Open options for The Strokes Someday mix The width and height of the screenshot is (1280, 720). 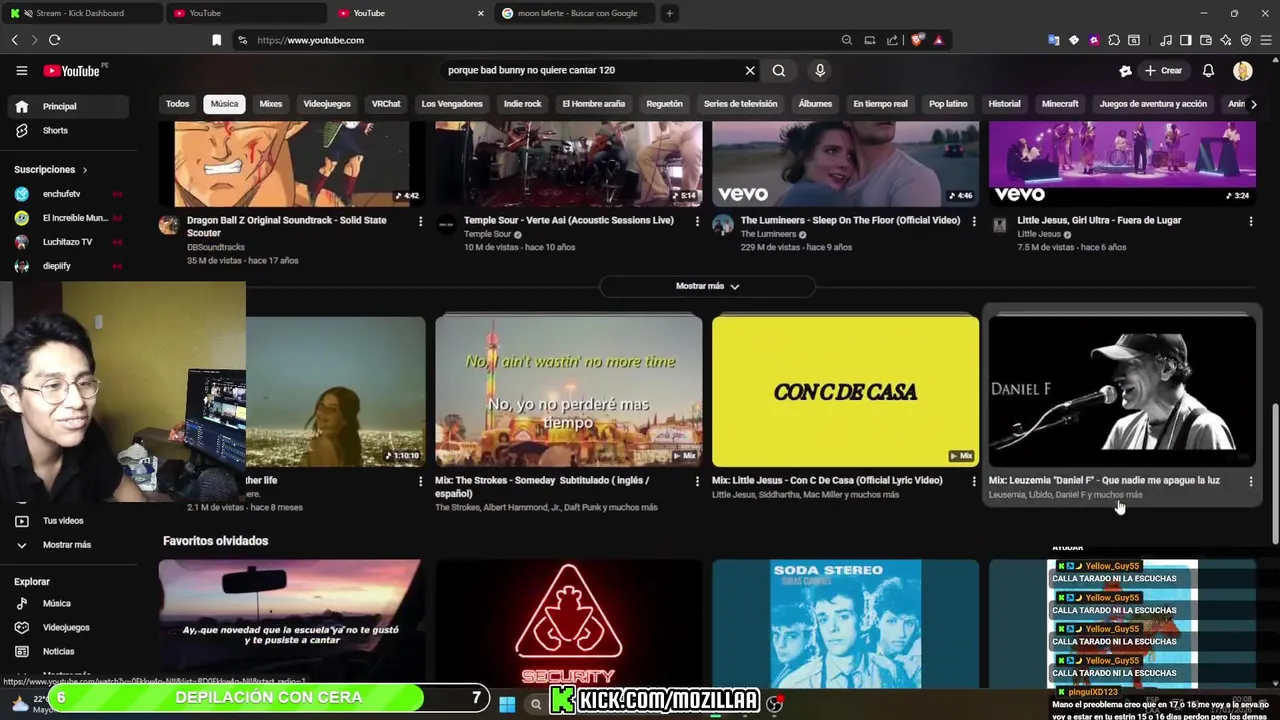click(697, 481)
